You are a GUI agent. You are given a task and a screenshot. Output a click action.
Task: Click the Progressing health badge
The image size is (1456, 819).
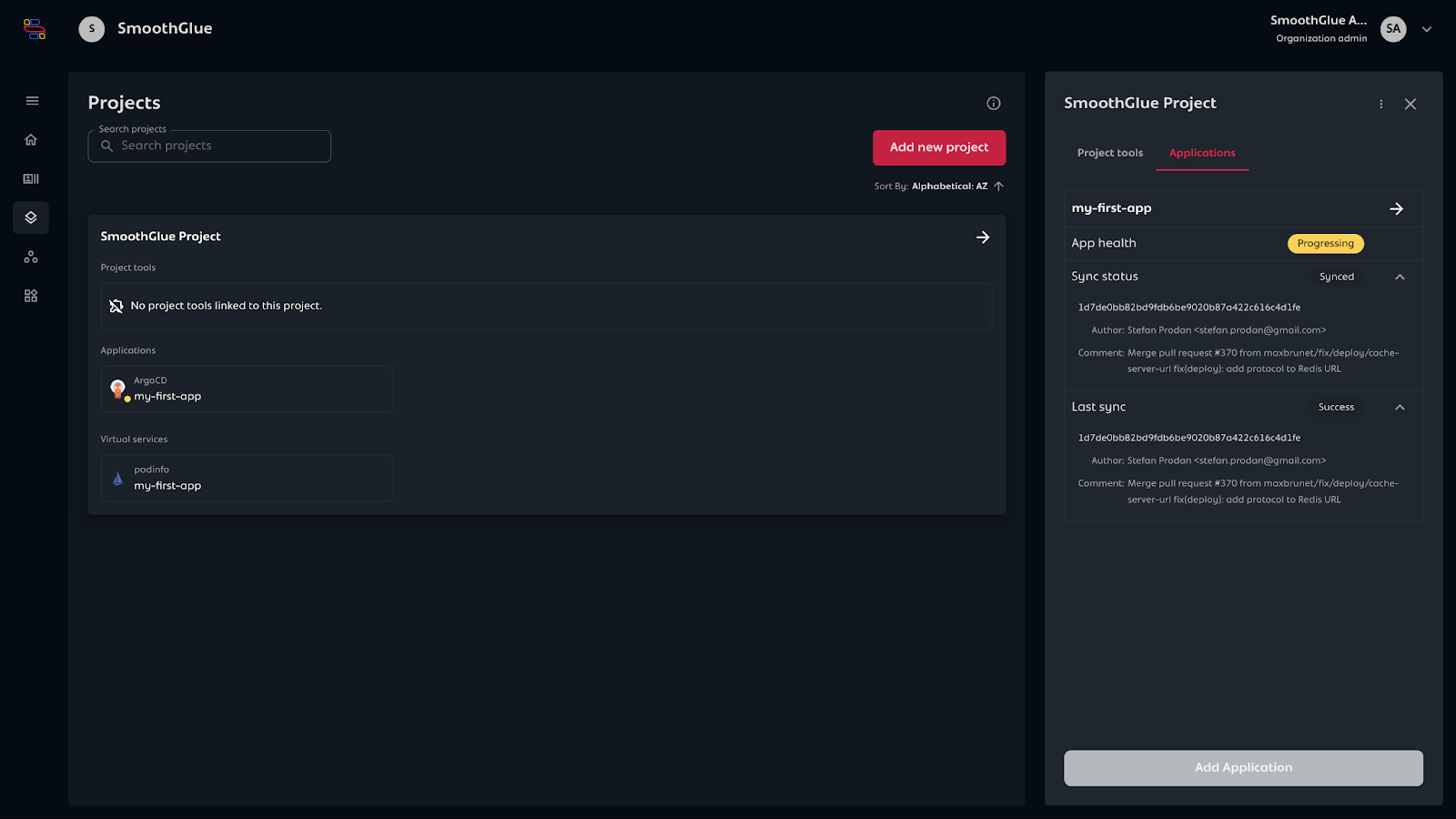pos(1326,243)
